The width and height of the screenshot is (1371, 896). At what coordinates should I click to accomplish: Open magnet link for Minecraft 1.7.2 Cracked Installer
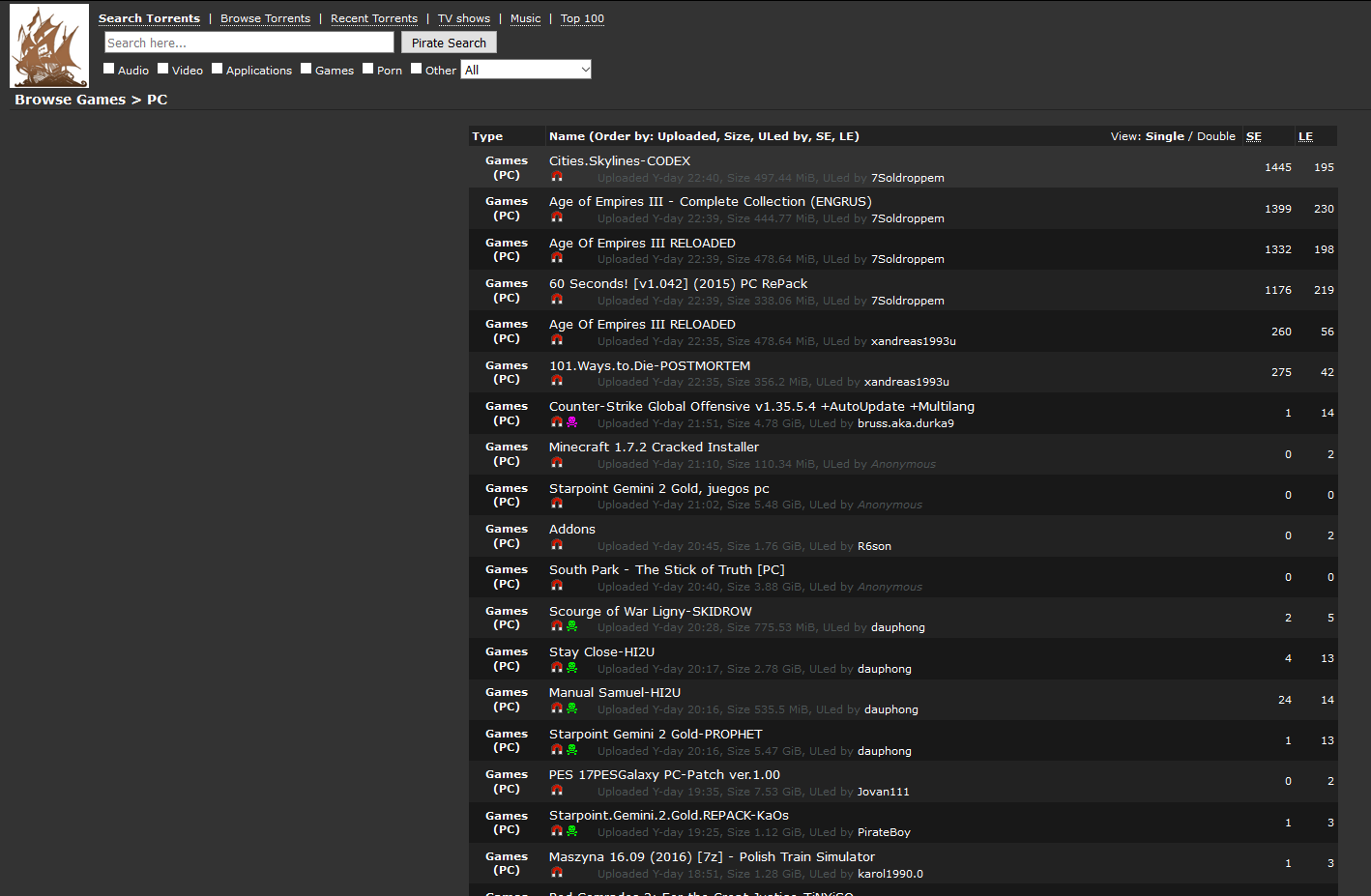point(557,462)
